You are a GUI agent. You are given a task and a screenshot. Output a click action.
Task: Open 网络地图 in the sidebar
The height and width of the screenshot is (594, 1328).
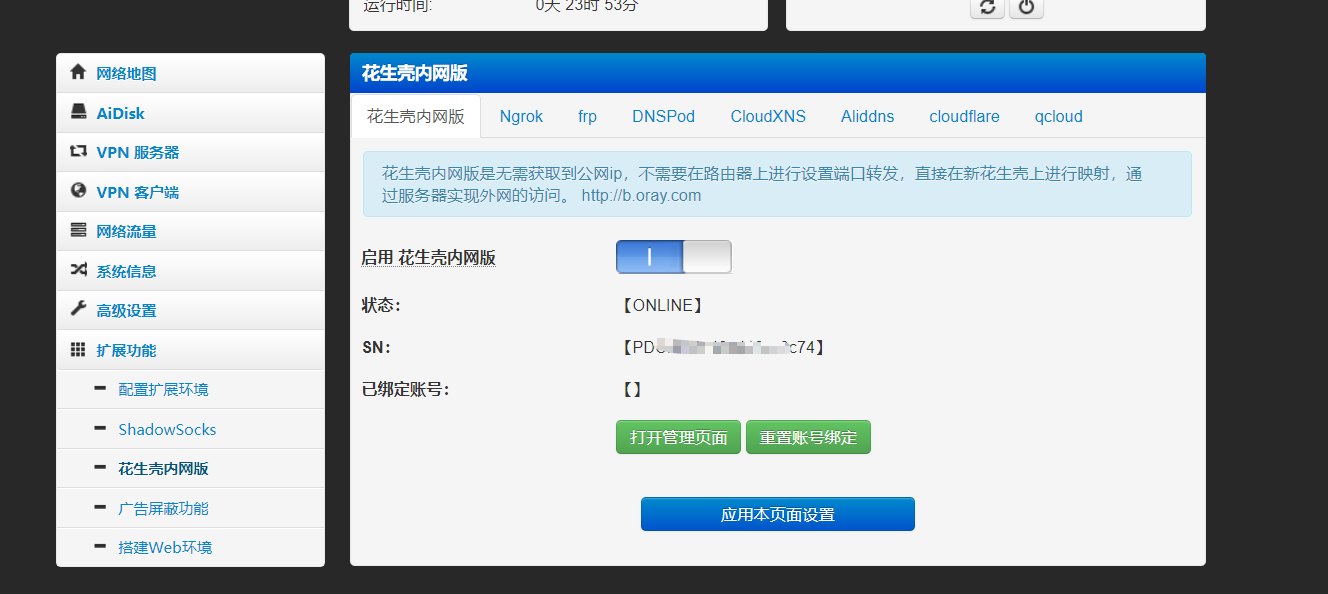point(190,73)
